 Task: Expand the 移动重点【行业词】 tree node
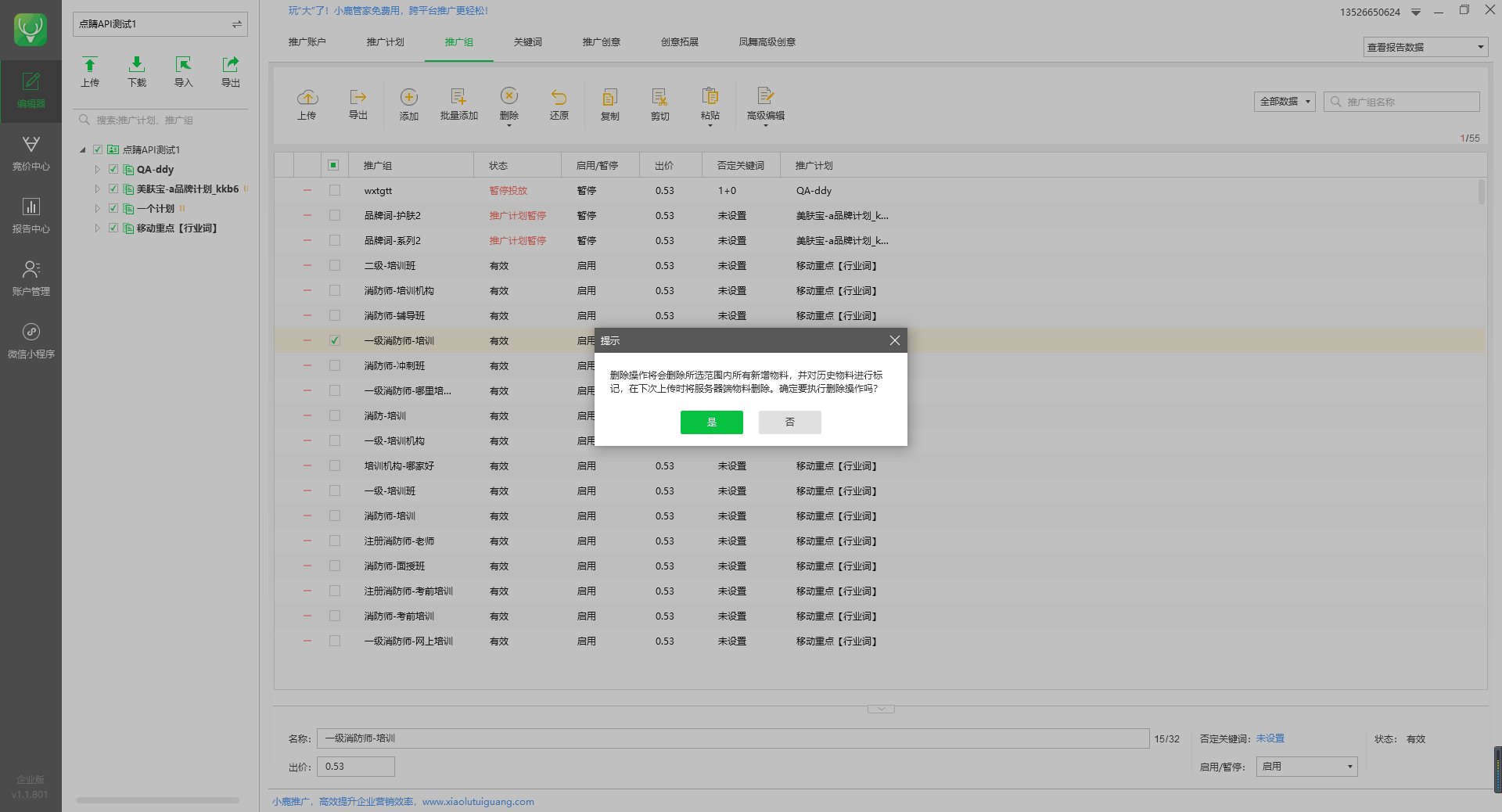pyautogui.click(x=98, y=228)
